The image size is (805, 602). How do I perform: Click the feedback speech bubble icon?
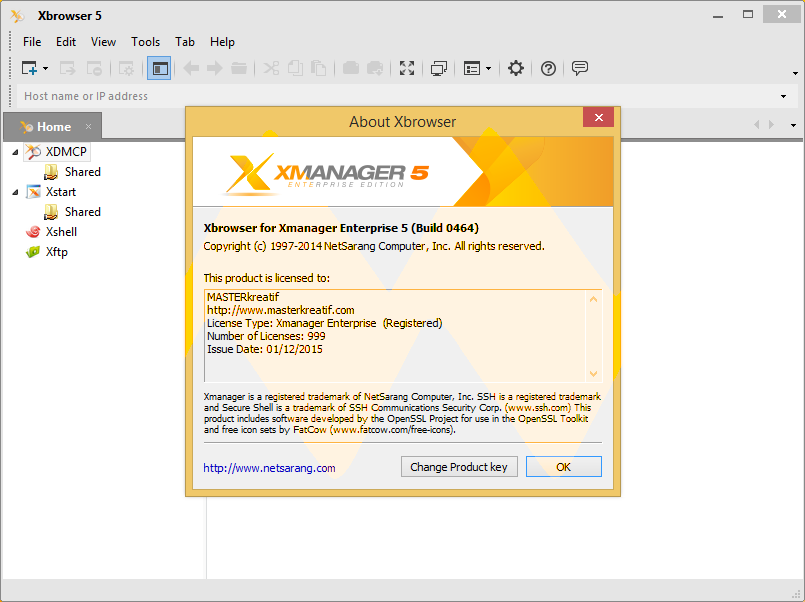coord(580,68)
